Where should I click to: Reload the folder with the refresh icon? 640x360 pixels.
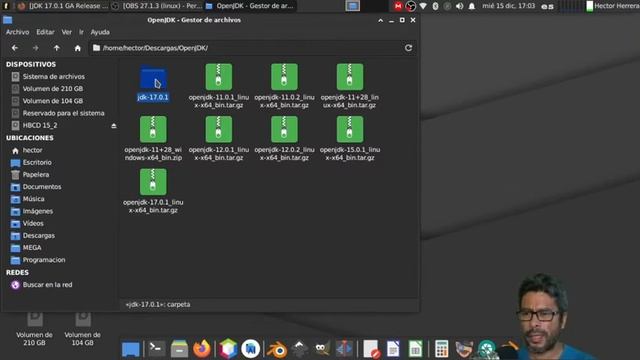pos(408,48)
